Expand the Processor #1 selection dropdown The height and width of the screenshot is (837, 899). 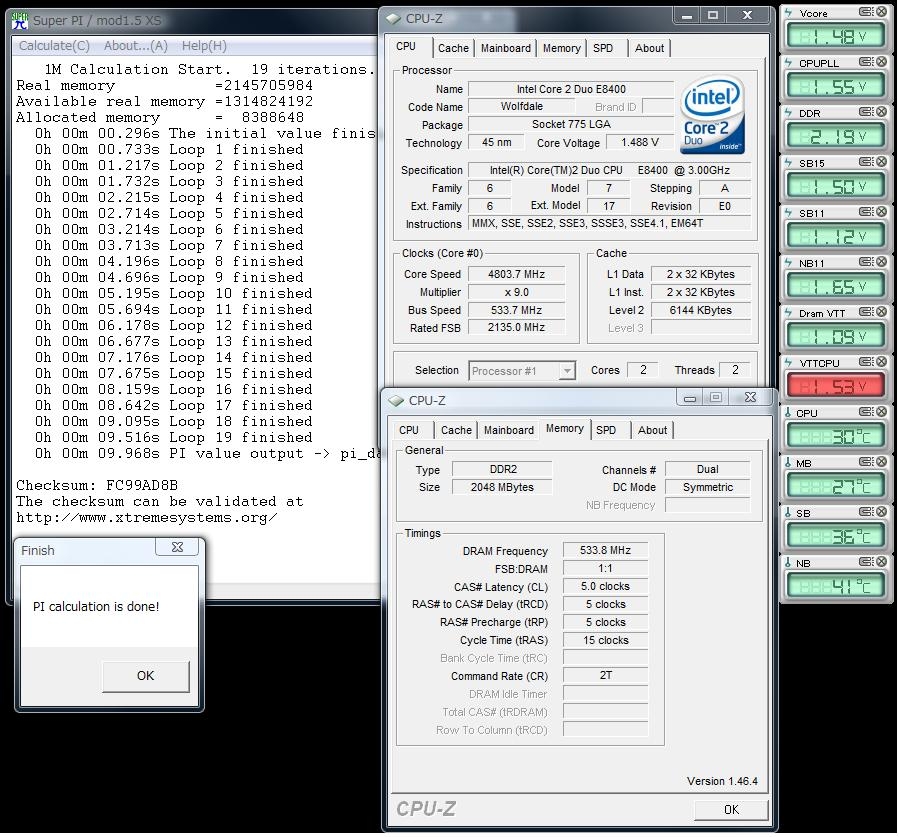pos(567,371)
